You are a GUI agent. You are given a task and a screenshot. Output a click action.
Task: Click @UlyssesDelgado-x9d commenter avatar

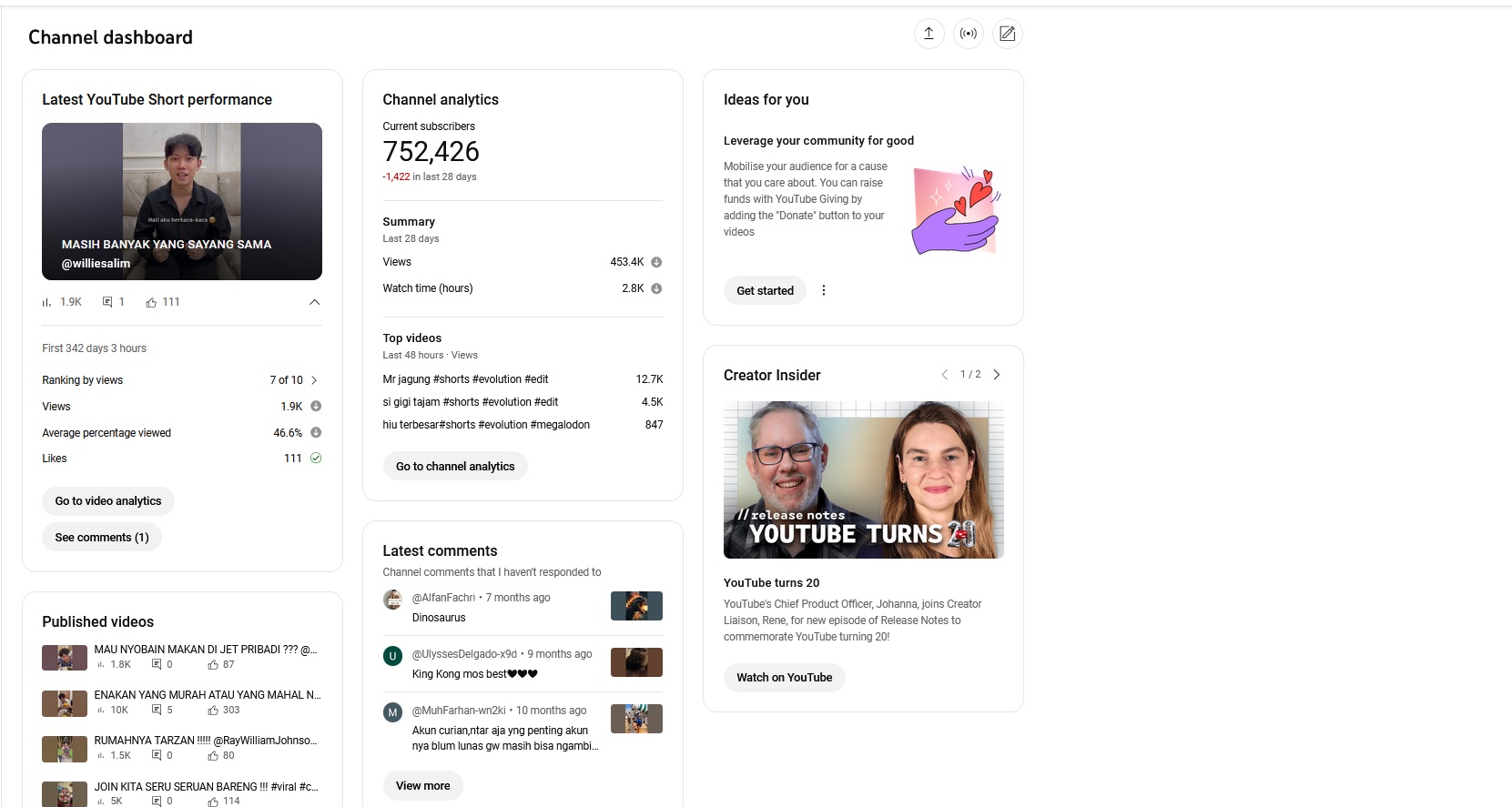[393, 656]
